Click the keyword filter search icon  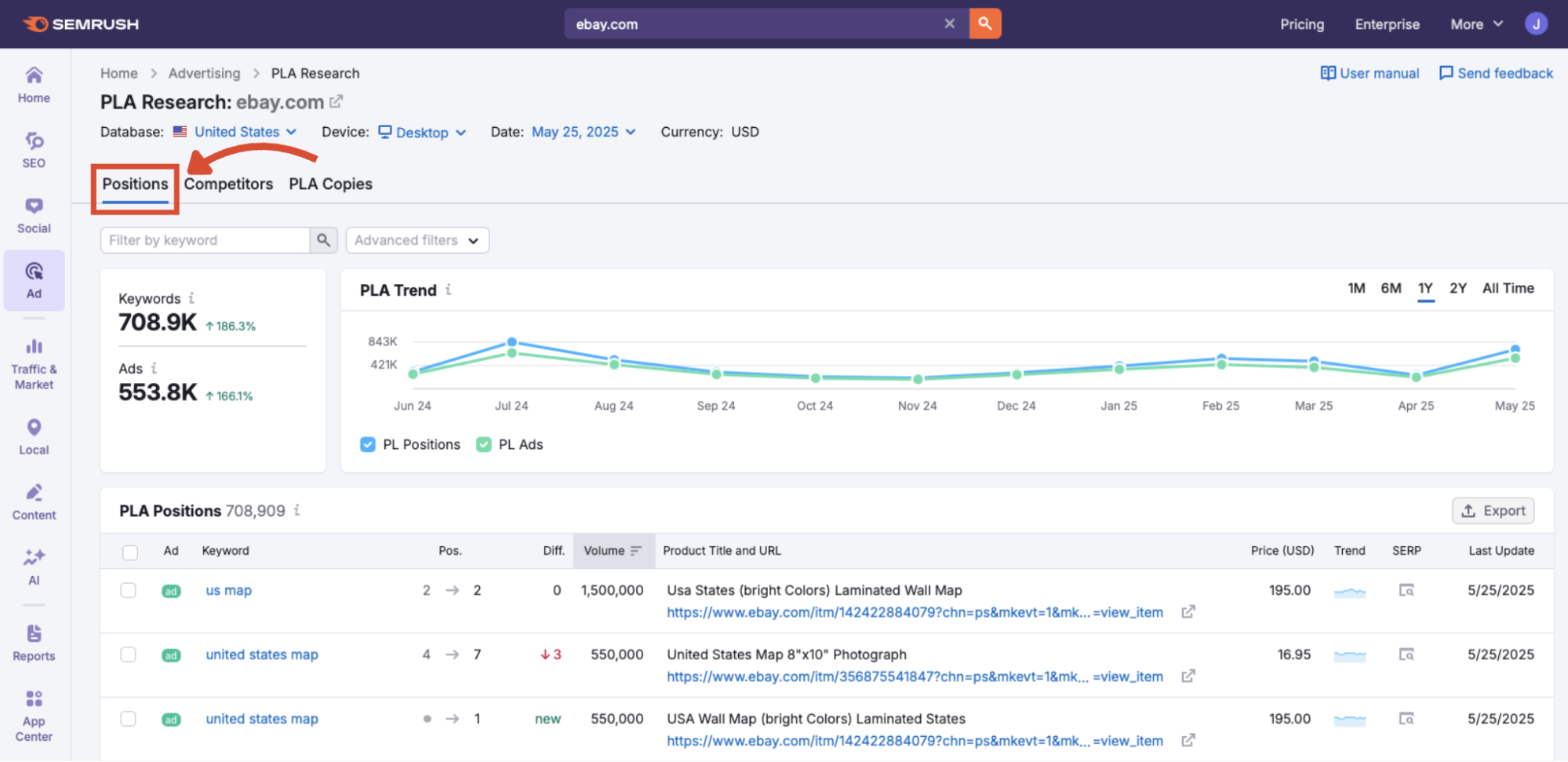[x=323, y=240]
